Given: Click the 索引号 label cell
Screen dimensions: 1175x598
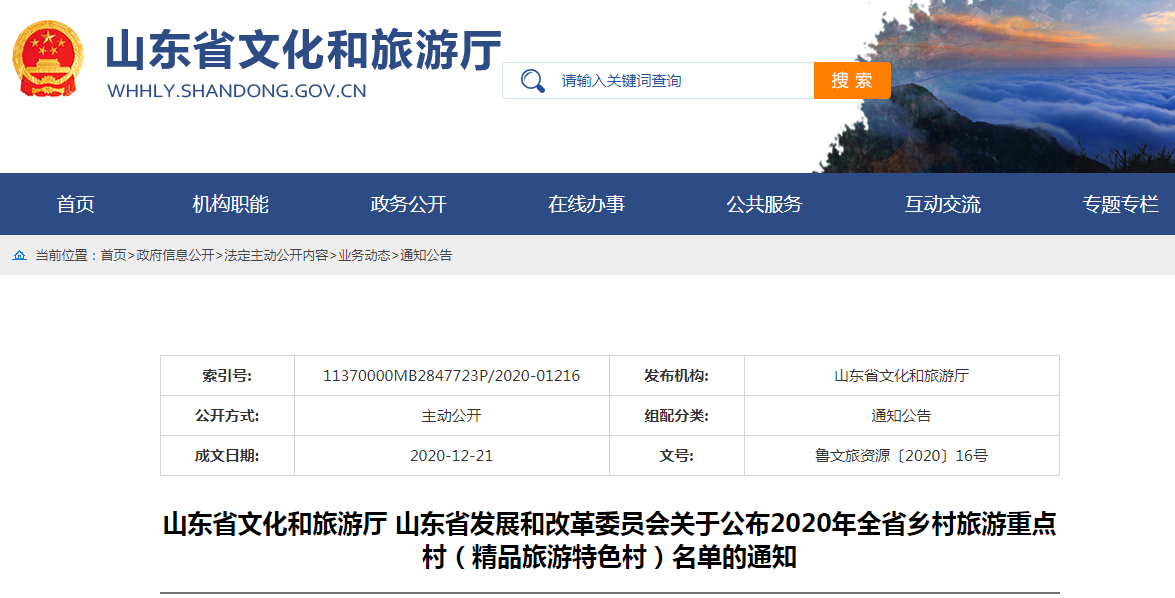Looking at the screenshot, I should [x=227, y=375].
